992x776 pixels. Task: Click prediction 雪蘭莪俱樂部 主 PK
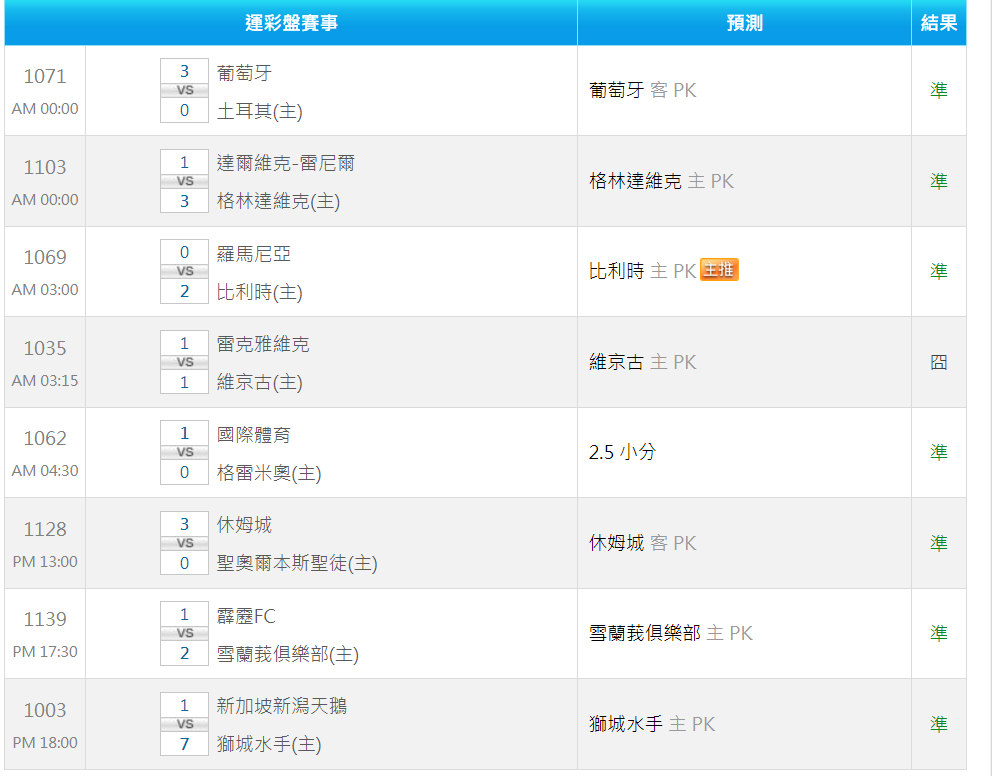click(671, 633)
